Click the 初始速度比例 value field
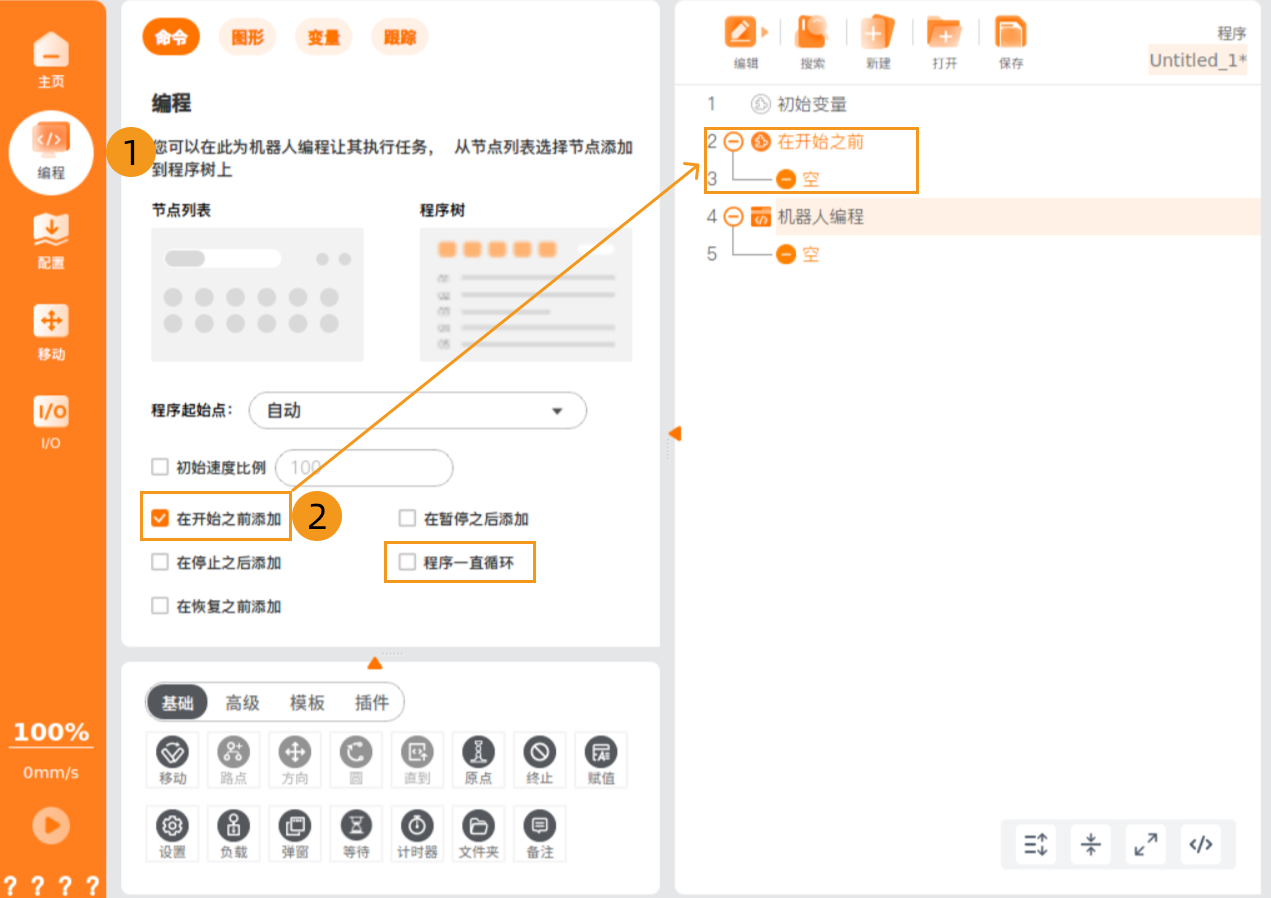The height and width of the screenshot is (898, 1271). [364, 467]
